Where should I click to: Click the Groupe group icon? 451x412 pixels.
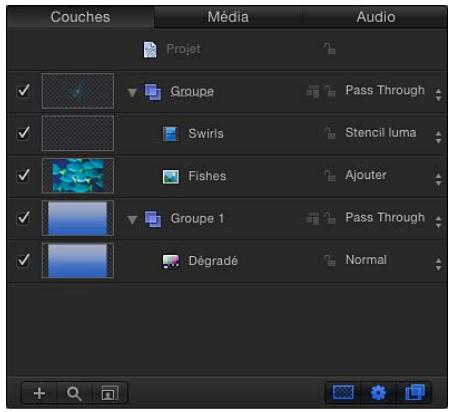pyautogui.click(x=153, y=92)
